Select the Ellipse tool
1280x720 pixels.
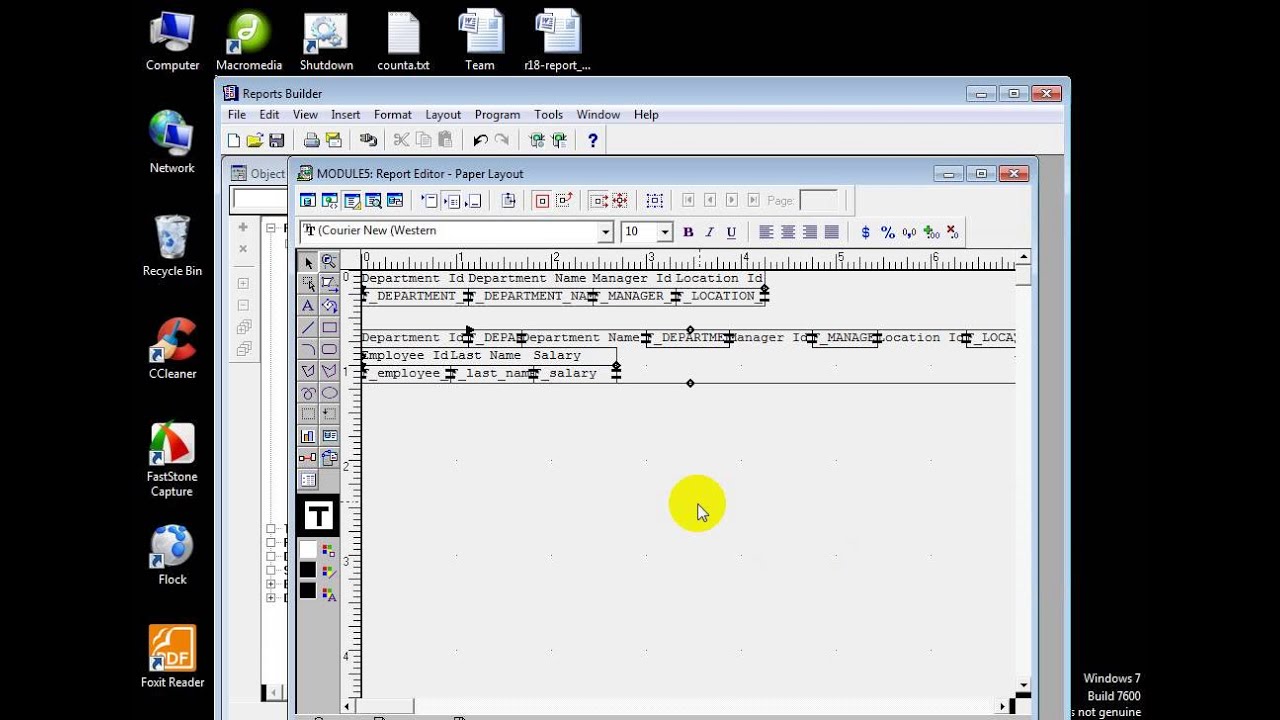click(329, 393)
